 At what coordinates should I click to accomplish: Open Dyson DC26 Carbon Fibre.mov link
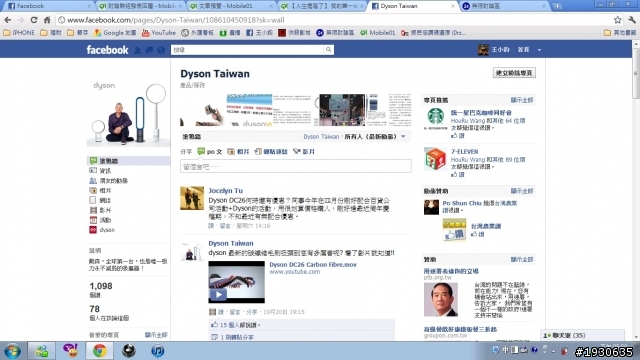pos(313,264)
